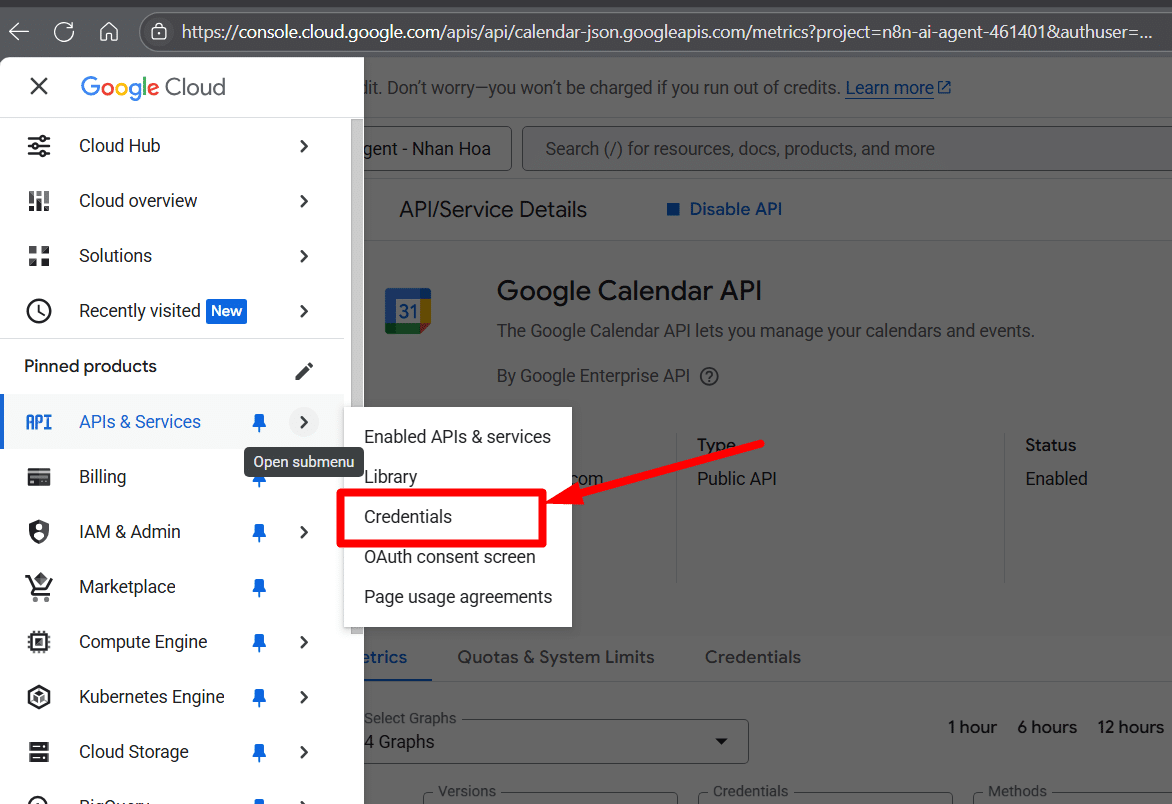Open APIs & Services from the menu
Screen dimensions: 1172x804
140,422
